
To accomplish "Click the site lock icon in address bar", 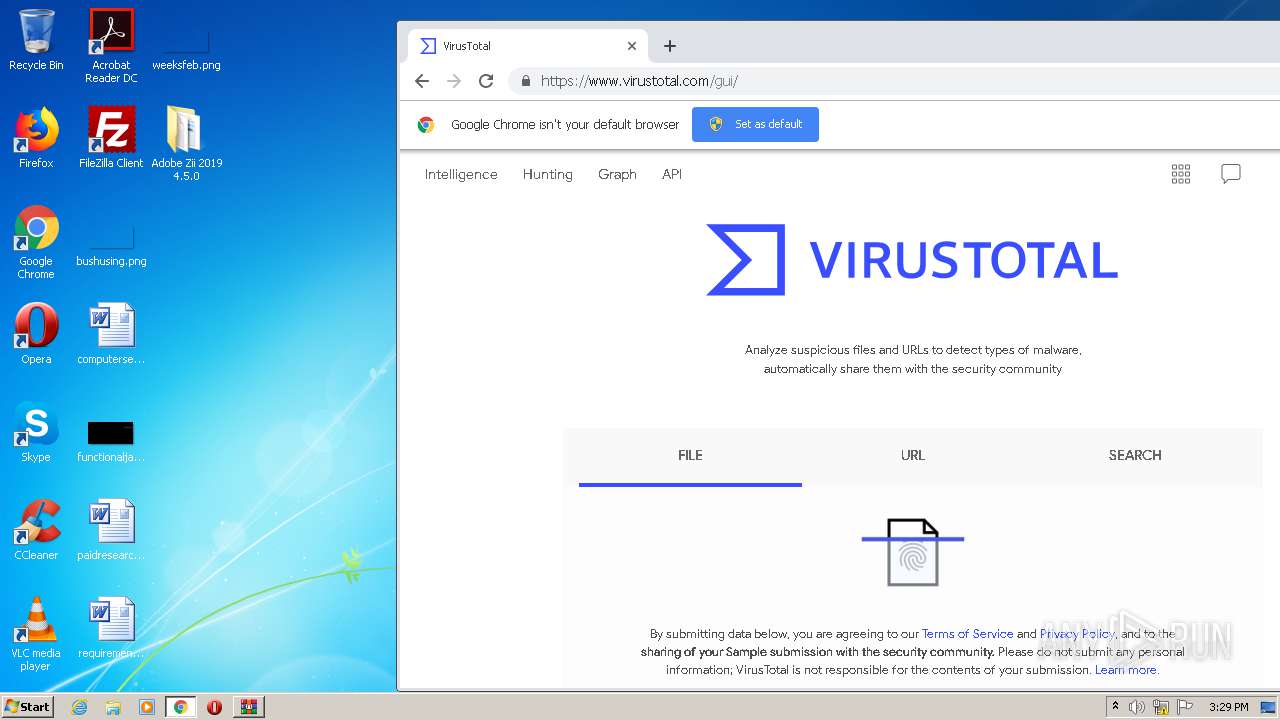I will click(525, 81).
